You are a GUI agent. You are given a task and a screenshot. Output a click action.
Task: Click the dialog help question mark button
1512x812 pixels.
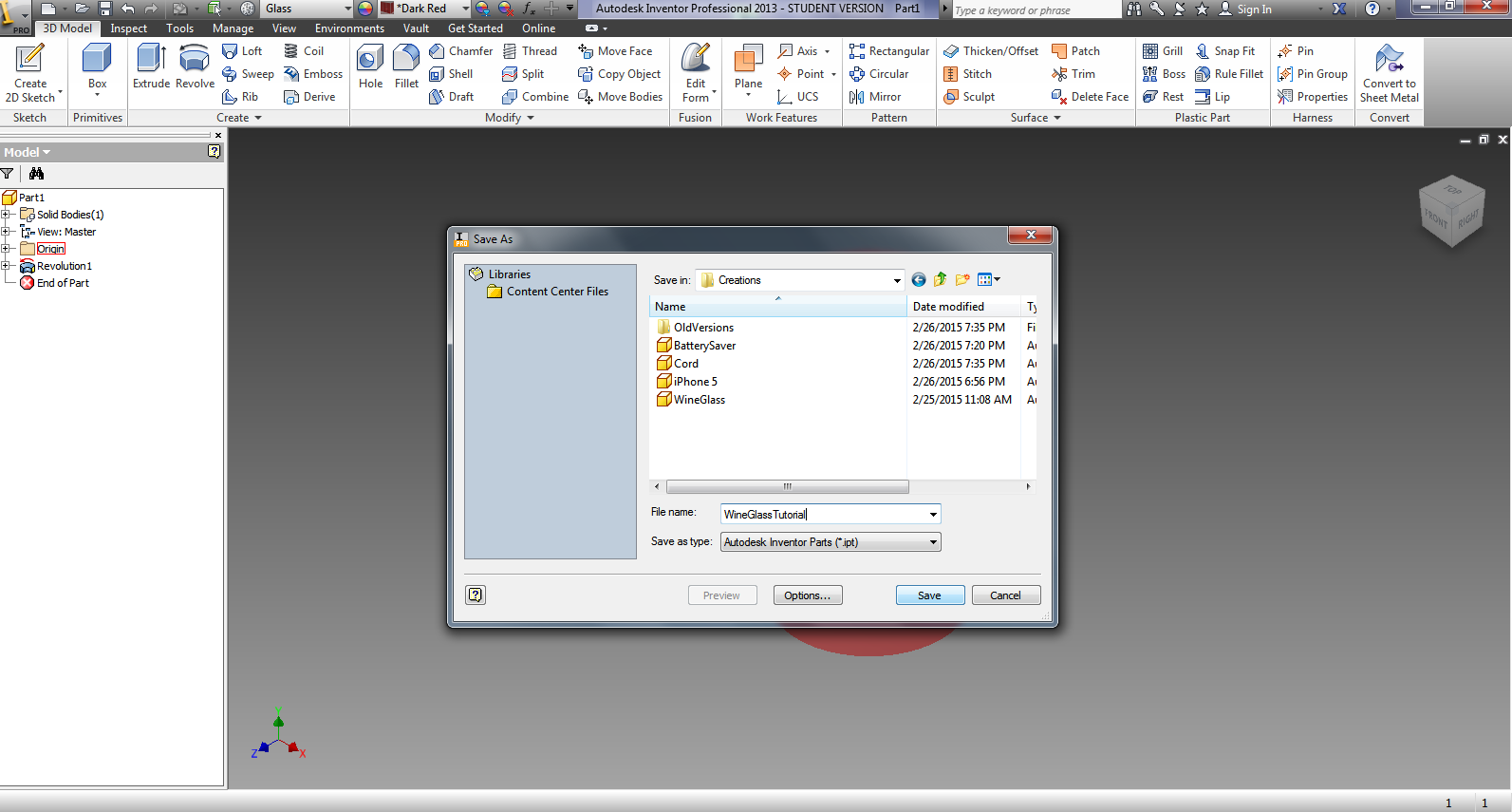[476, 595]
